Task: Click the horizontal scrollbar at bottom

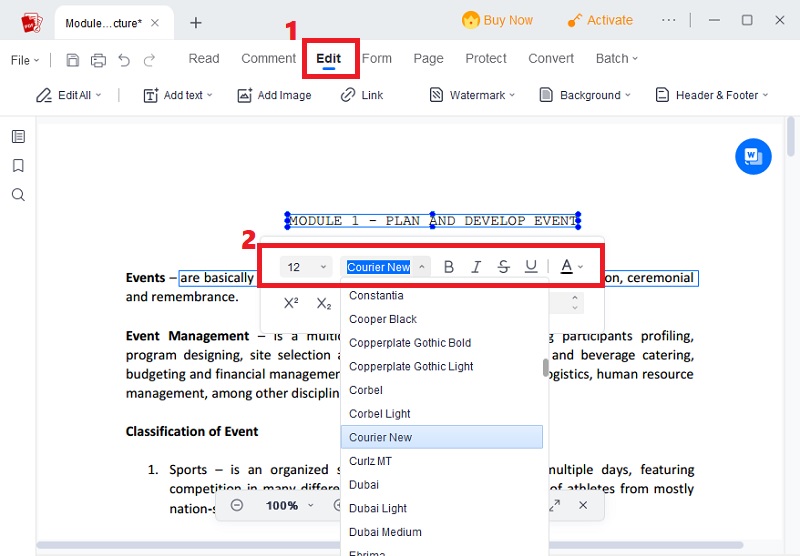Action: 390,545
